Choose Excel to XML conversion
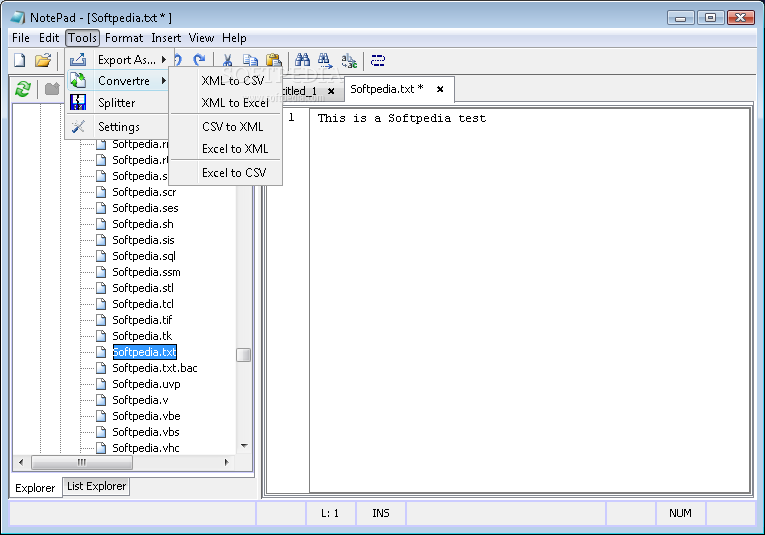This screenshot has width=765, height=535. [x=226, y=149]
